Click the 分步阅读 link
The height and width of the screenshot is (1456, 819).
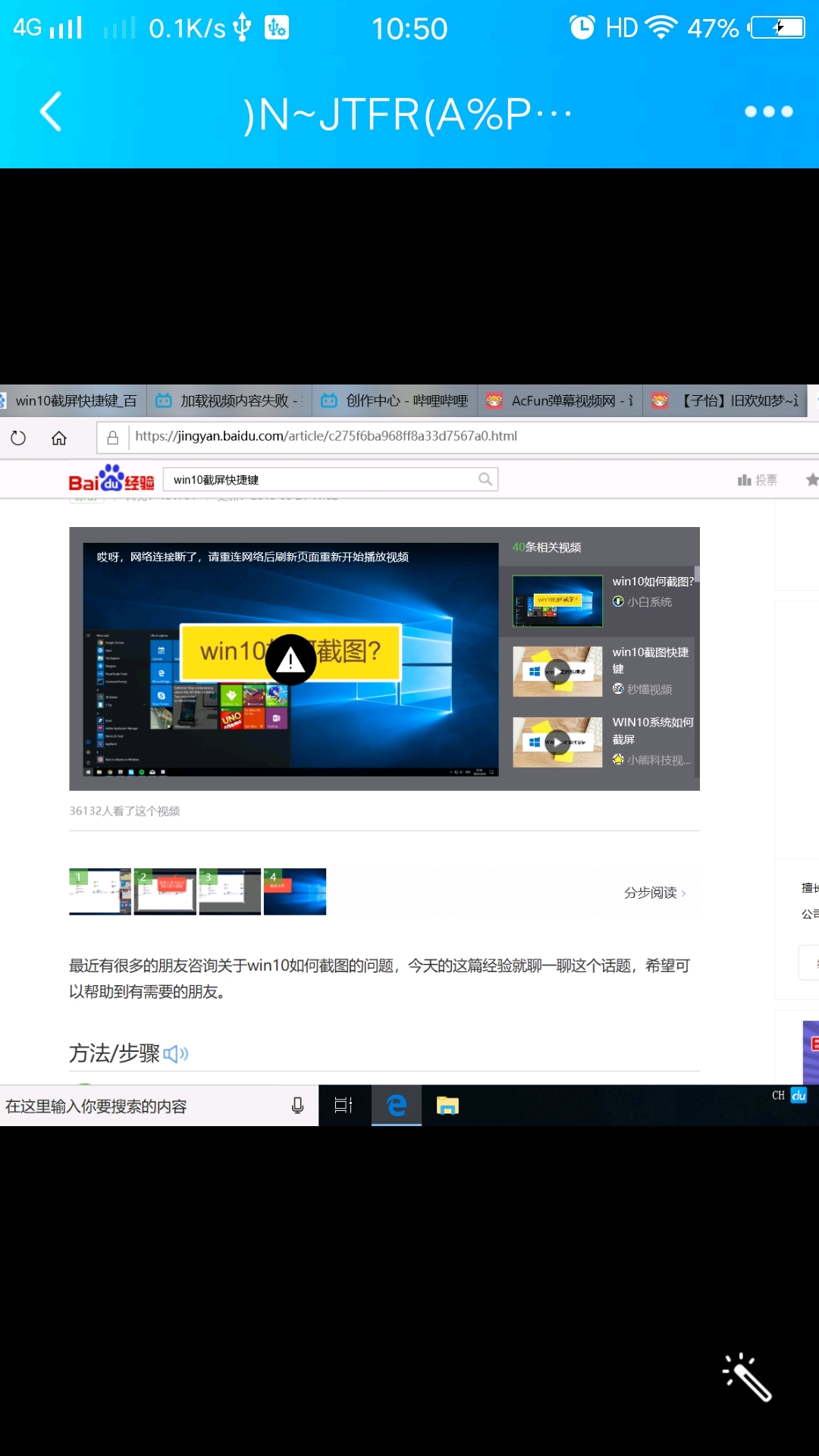point(655,893)
